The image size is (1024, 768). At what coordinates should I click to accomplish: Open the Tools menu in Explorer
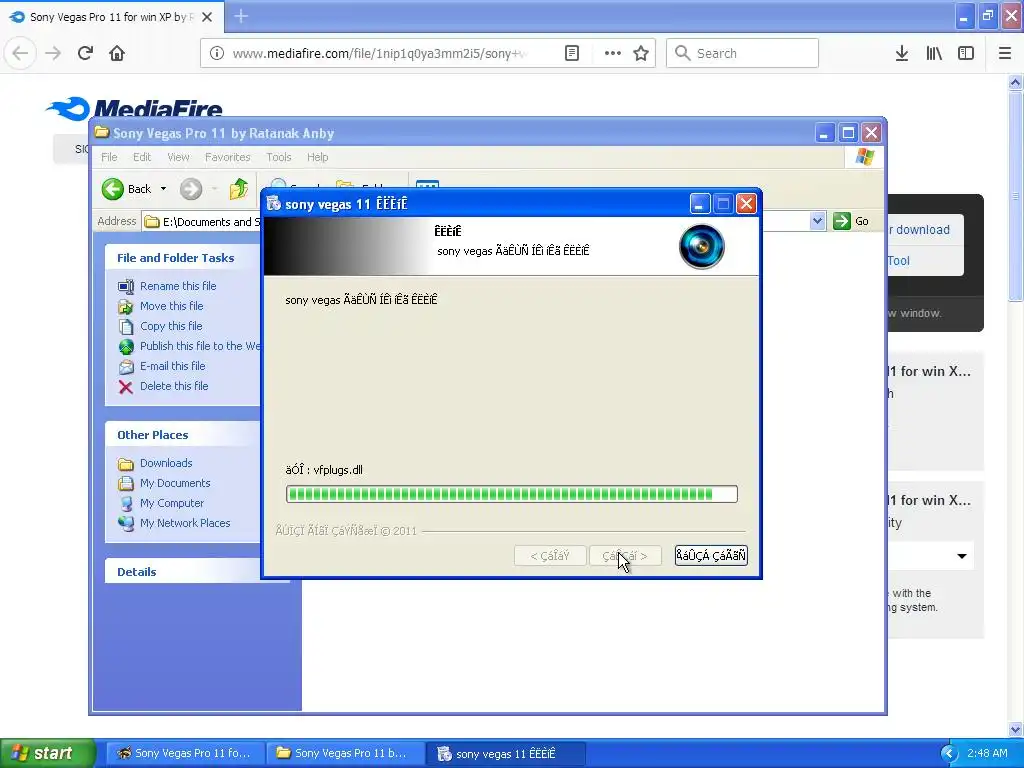pos(278,157)
